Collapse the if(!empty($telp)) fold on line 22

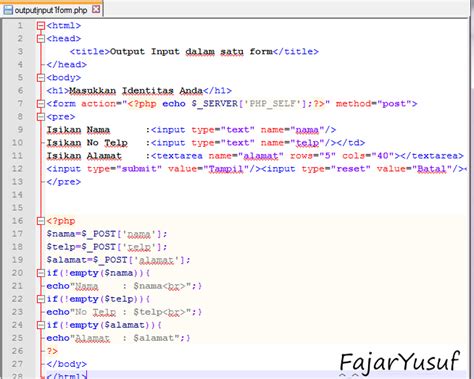click(x=41, y=299)
